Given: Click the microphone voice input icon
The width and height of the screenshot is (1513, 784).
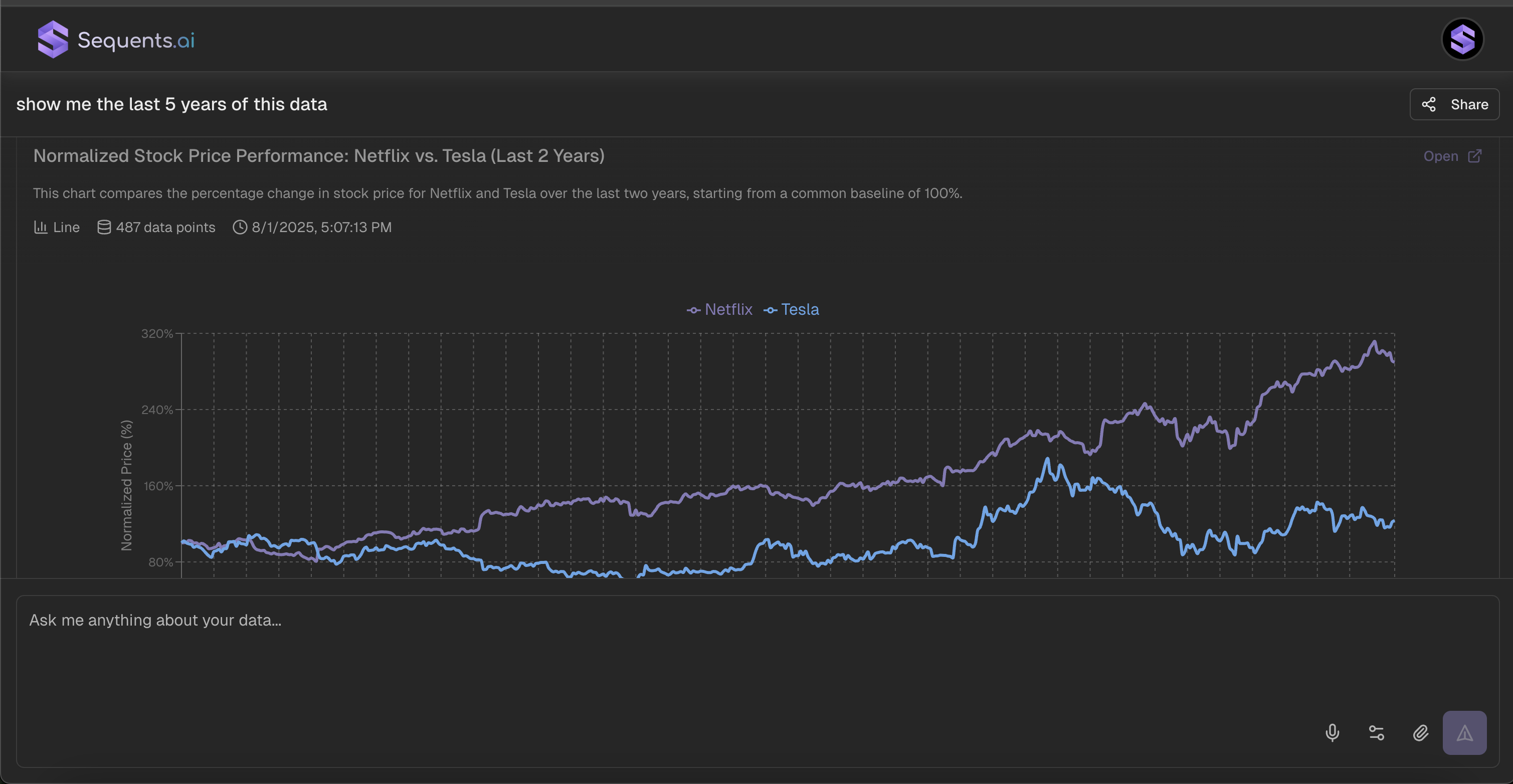Looking at the screenshot, I should [x=1332, y=733].
